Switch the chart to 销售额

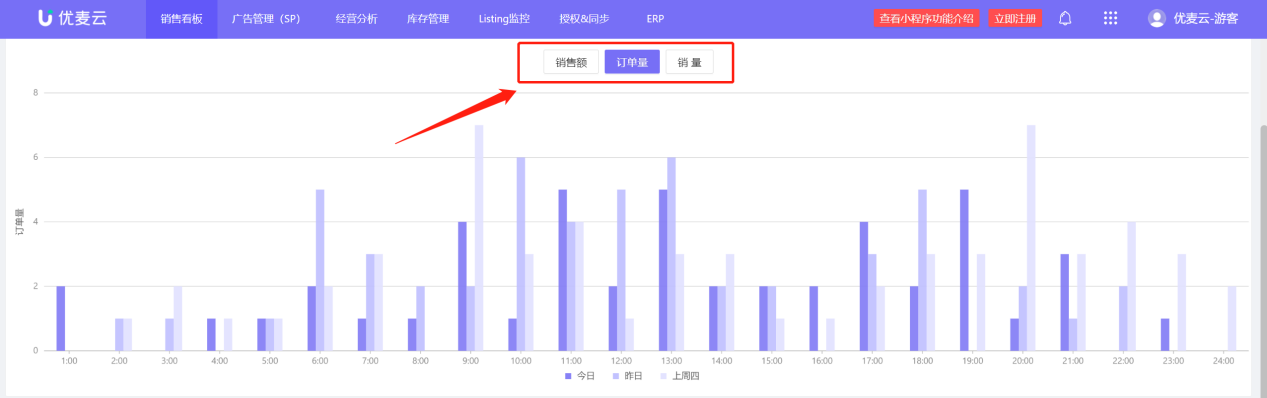tap(571, 62)
